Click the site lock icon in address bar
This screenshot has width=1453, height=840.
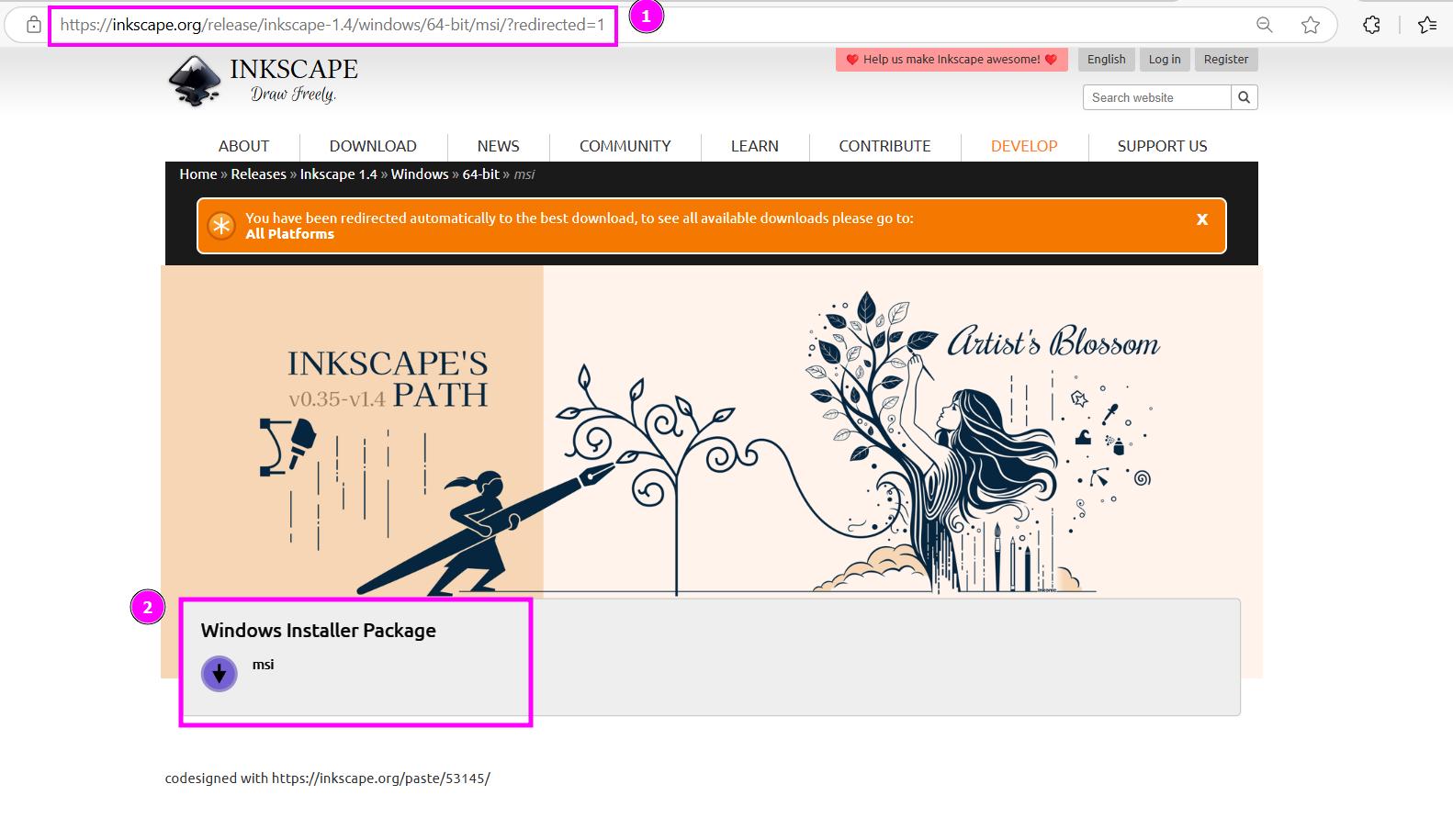coord(34,25)
